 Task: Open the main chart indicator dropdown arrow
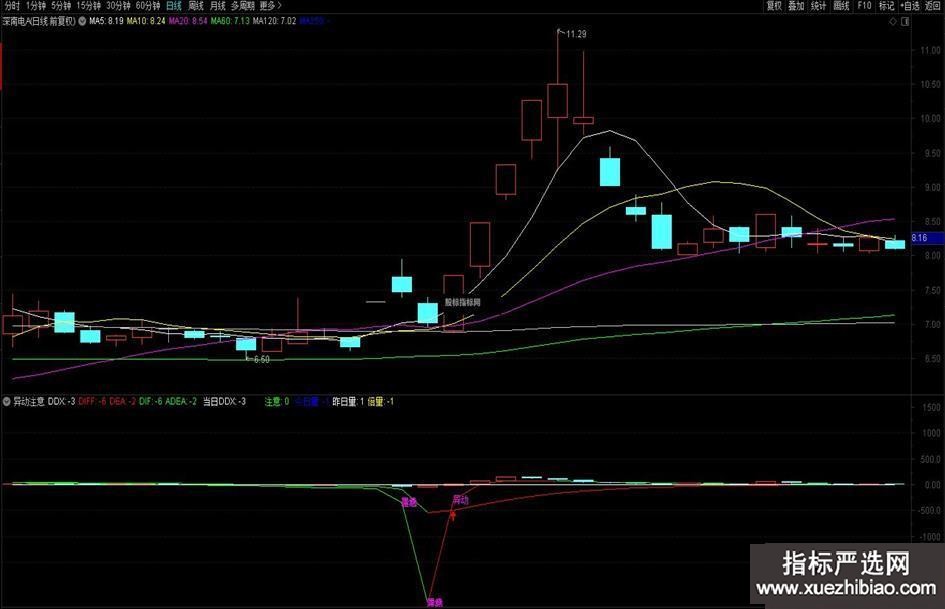point(82,21)
